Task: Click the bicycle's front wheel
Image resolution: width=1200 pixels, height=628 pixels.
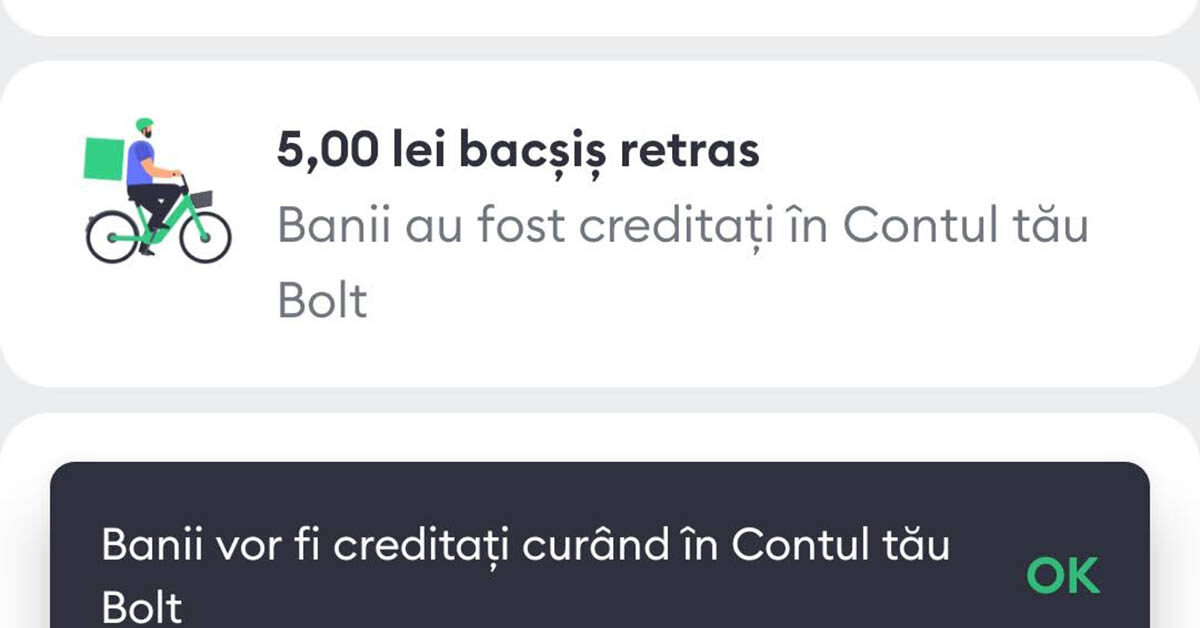Action: click(205, 237)
